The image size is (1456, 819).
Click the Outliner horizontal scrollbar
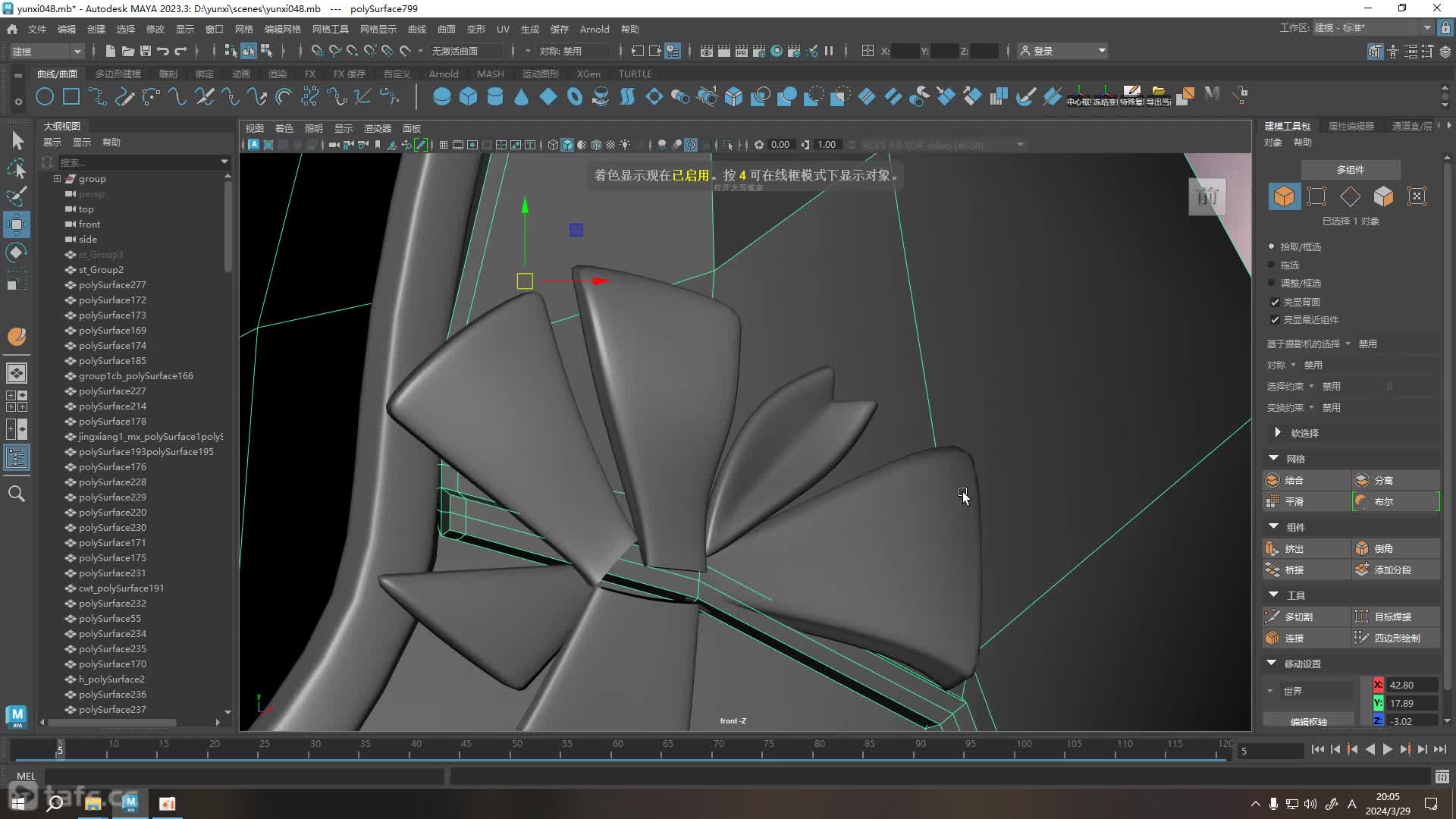(x=114, y=722)
